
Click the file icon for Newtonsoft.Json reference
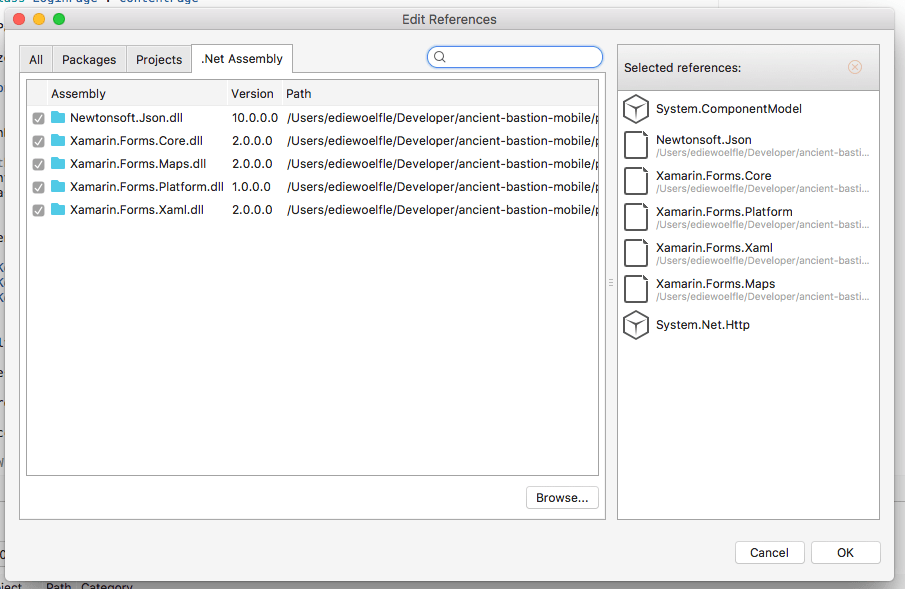pyautogui.click(x=636, y=145)
